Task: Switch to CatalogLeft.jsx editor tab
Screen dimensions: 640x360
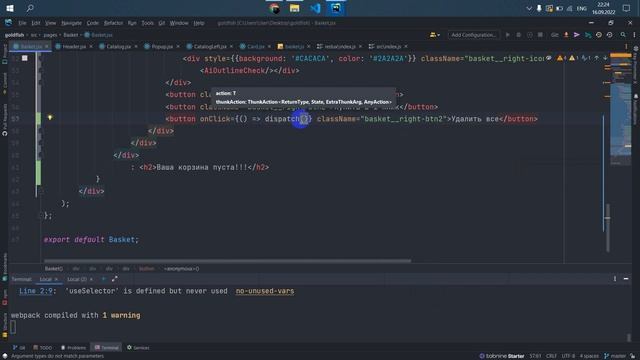Action: pos(209,47)
